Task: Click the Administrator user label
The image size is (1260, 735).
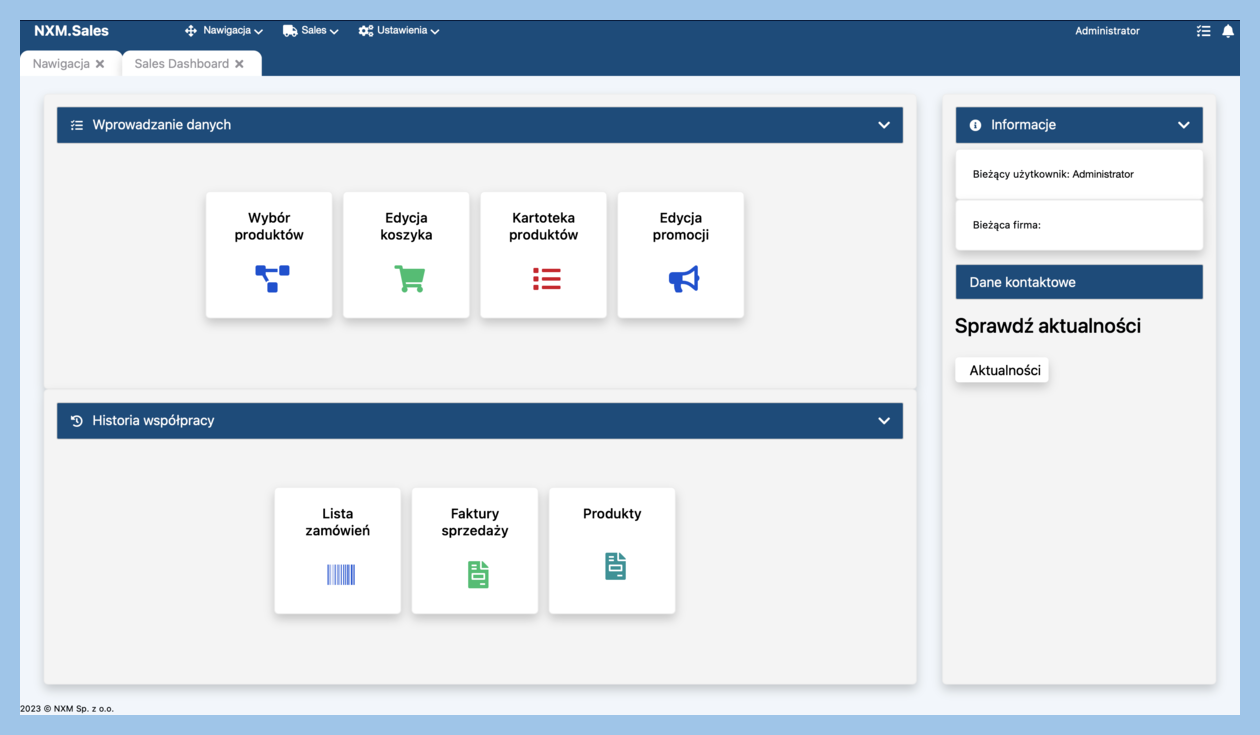Action: pos(1107,31)
